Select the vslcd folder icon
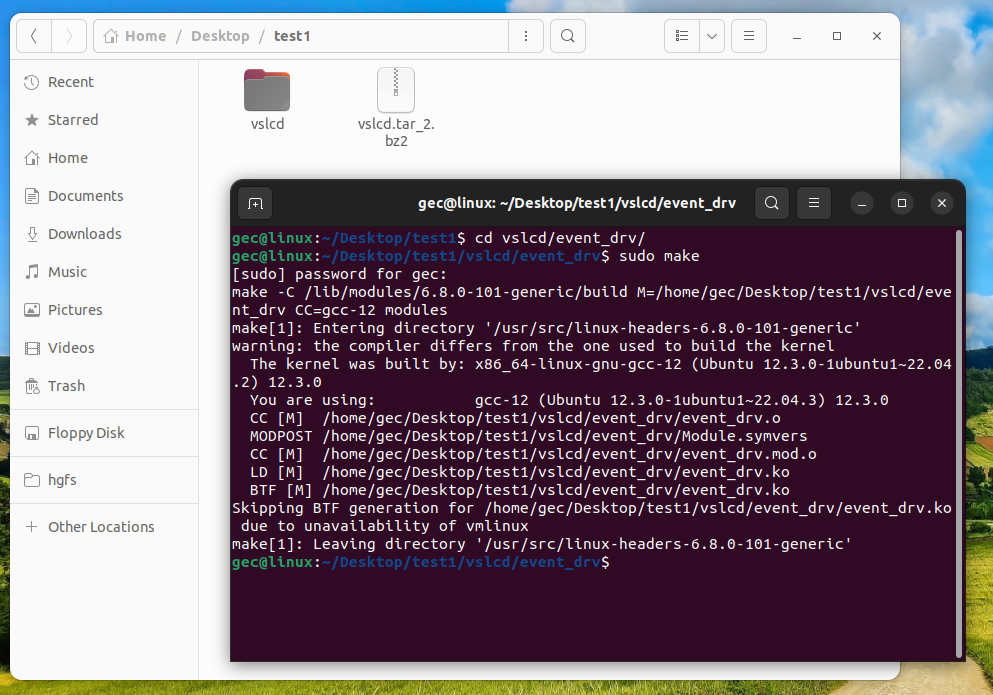This screenshot has width=993, height=695. tap(267, 90)
